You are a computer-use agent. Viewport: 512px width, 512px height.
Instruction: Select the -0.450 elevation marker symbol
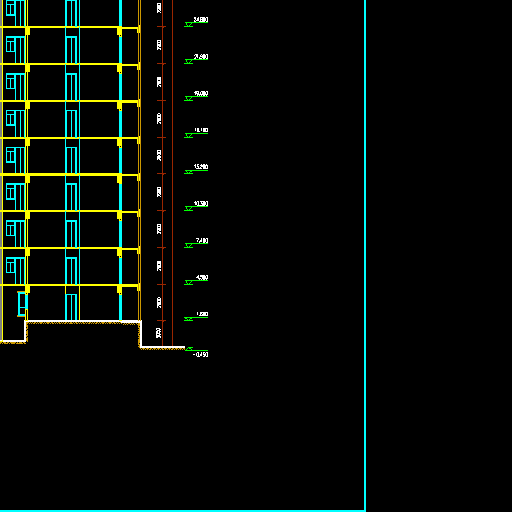pos(189,349)
